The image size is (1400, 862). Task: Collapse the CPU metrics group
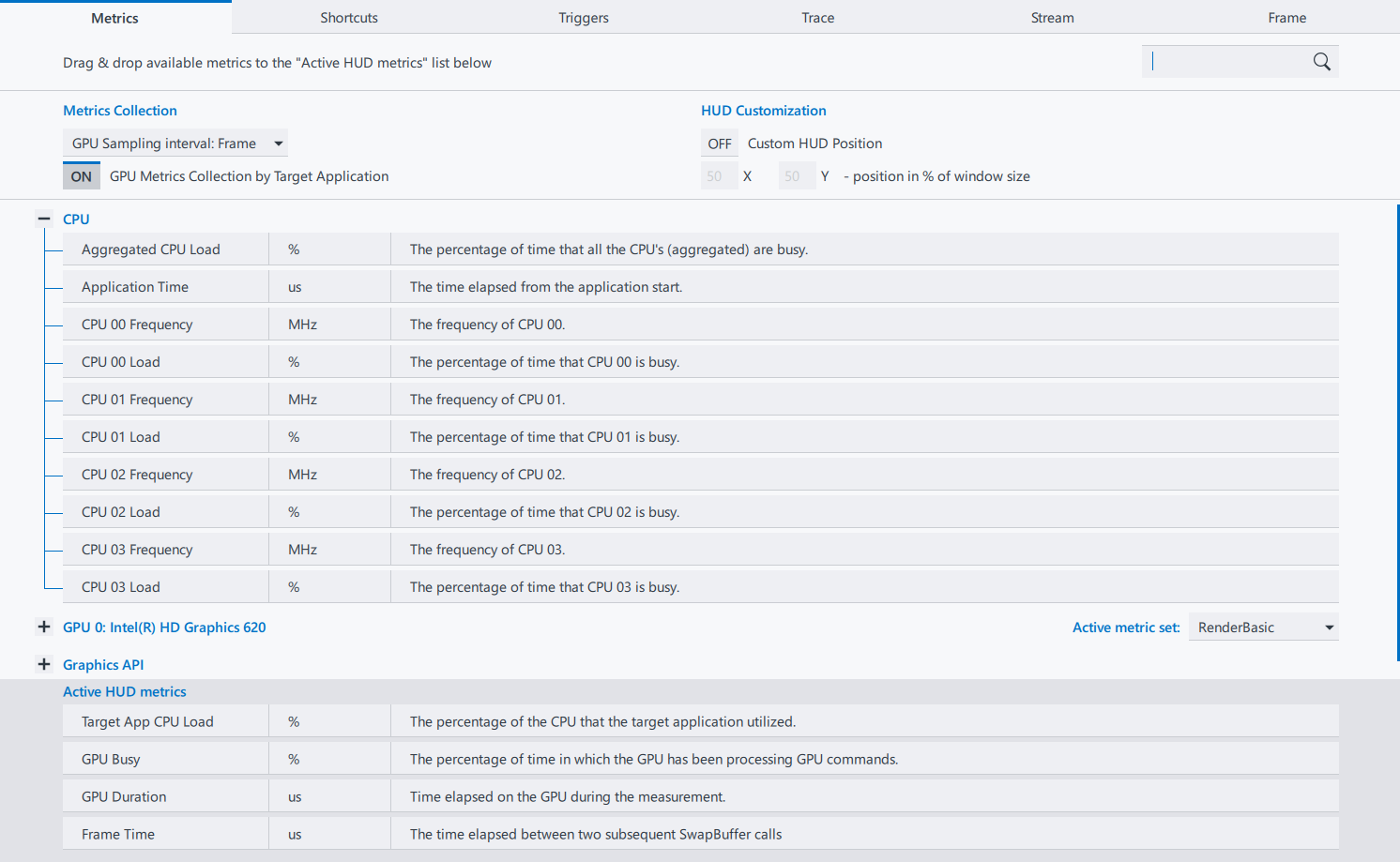coord(43,219)
